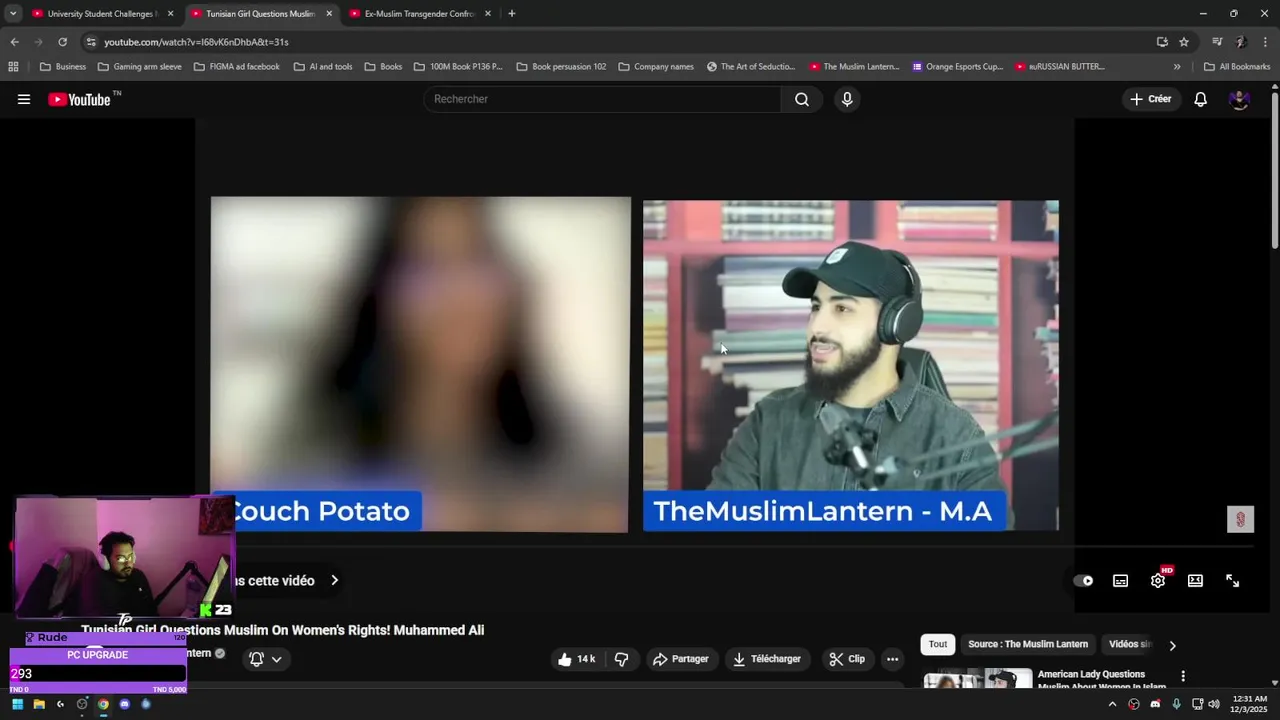
Task: Open more options for American Lady video
Action: [x=1183, y=676]
